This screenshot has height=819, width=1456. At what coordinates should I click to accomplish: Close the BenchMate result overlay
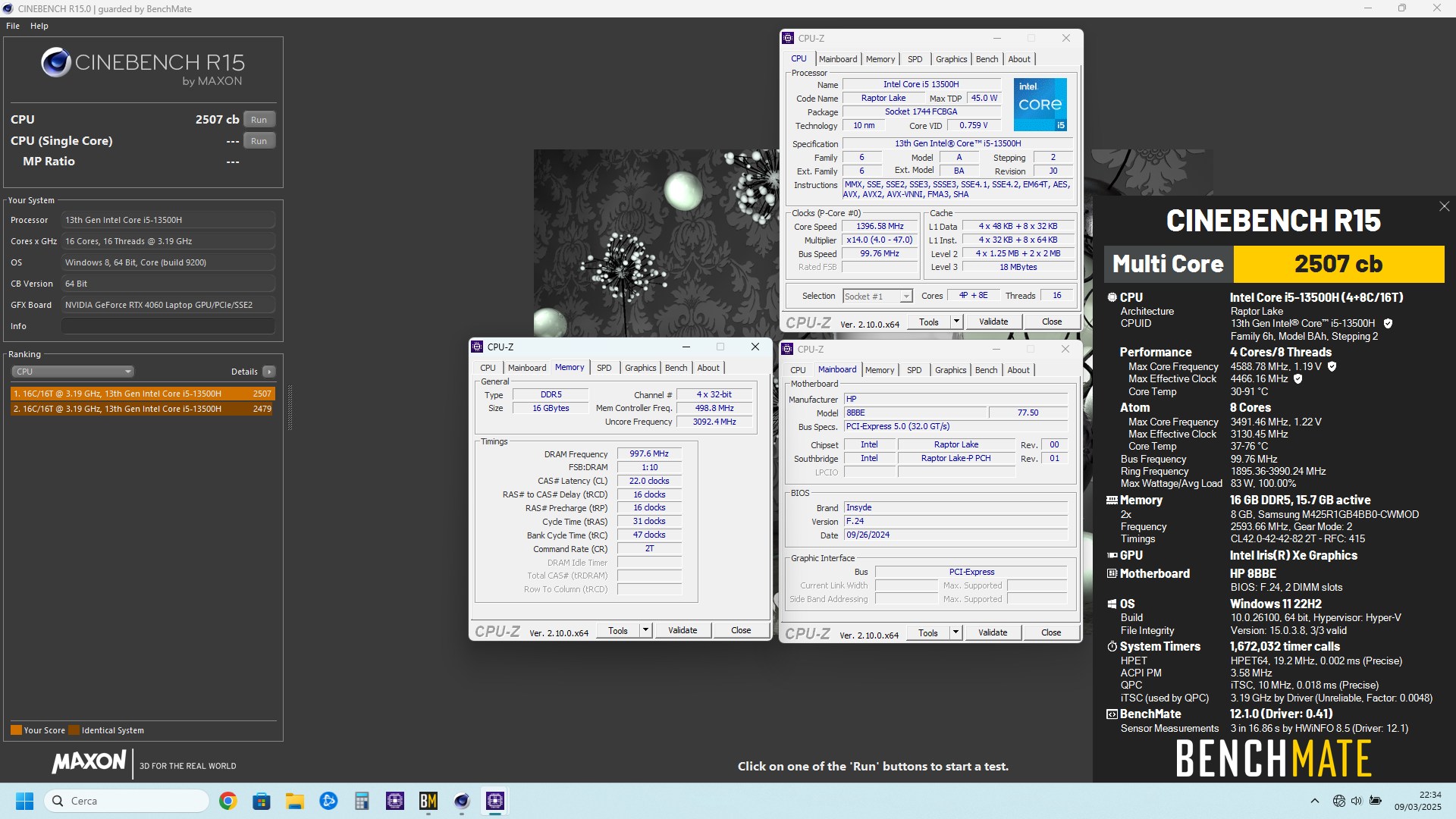click(x=1444, y=206)
